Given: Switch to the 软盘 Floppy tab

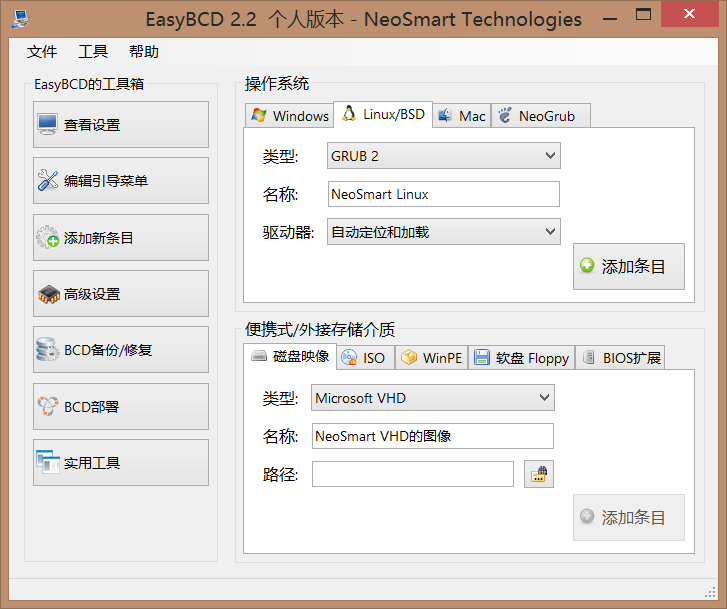Looking at the screenshot, I should (x=522, y=358).
